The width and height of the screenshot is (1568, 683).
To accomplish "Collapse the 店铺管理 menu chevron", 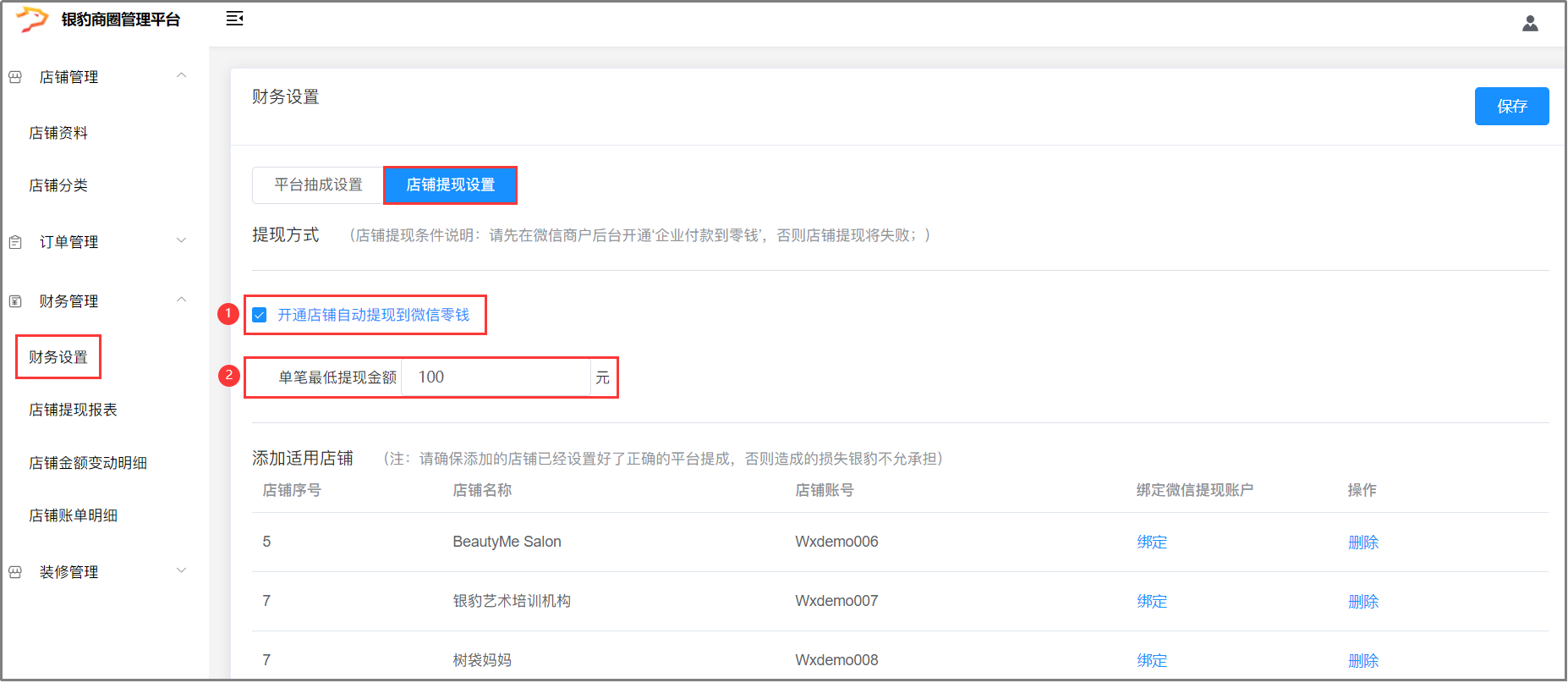I will [x=181, y=76].
